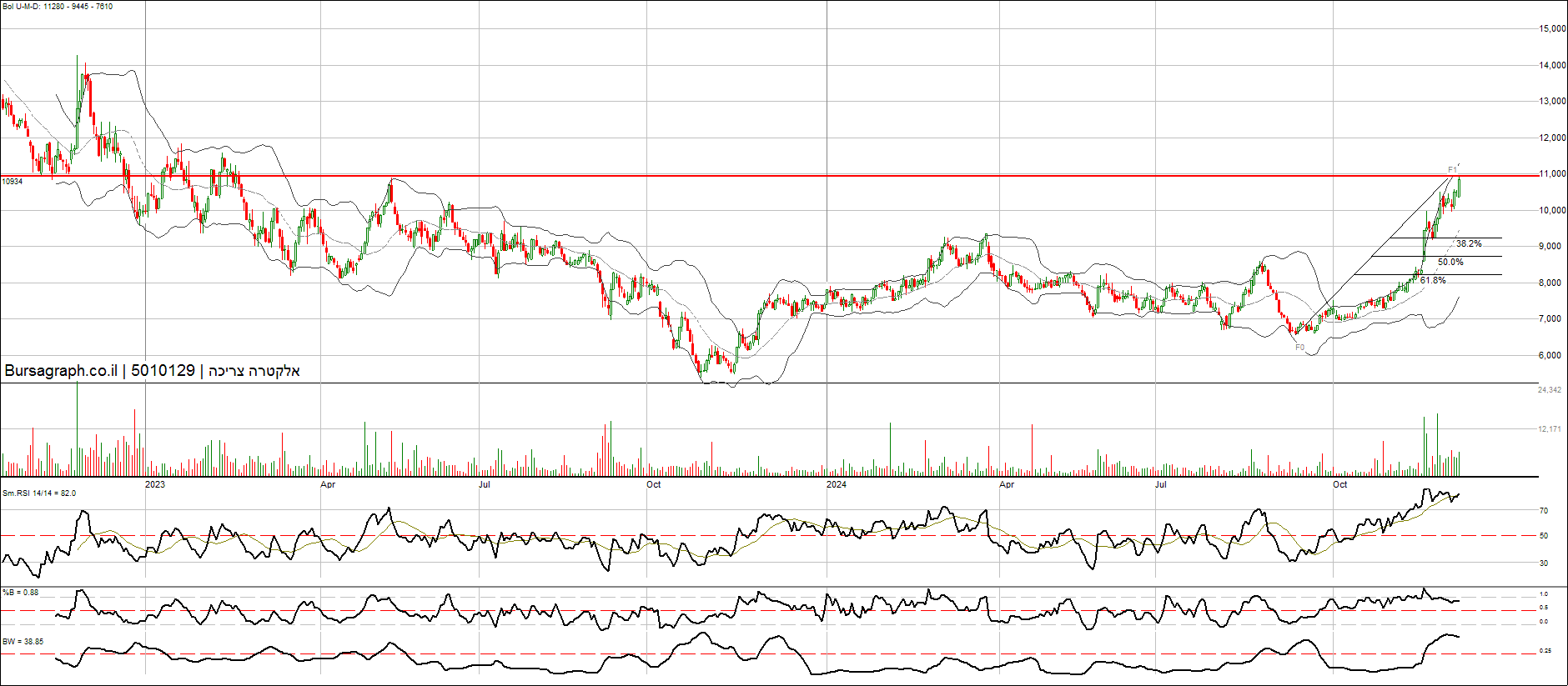Select the F0 Fibonacci anchor label
Image resolution: width=1568 pixels, height=686 pixels.
tap(1299, 348)
